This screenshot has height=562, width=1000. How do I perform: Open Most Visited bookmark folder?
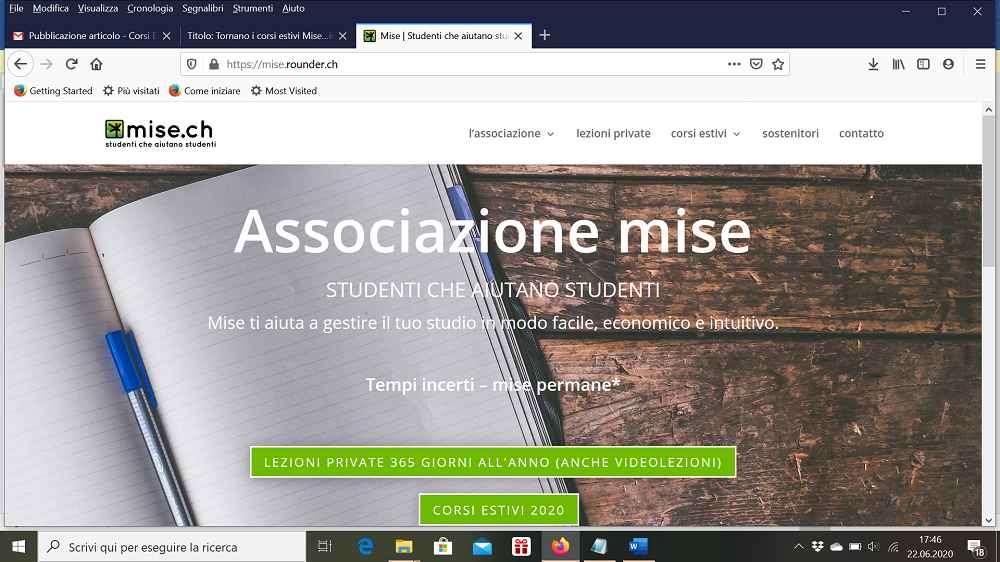click(x=284, y=91)
